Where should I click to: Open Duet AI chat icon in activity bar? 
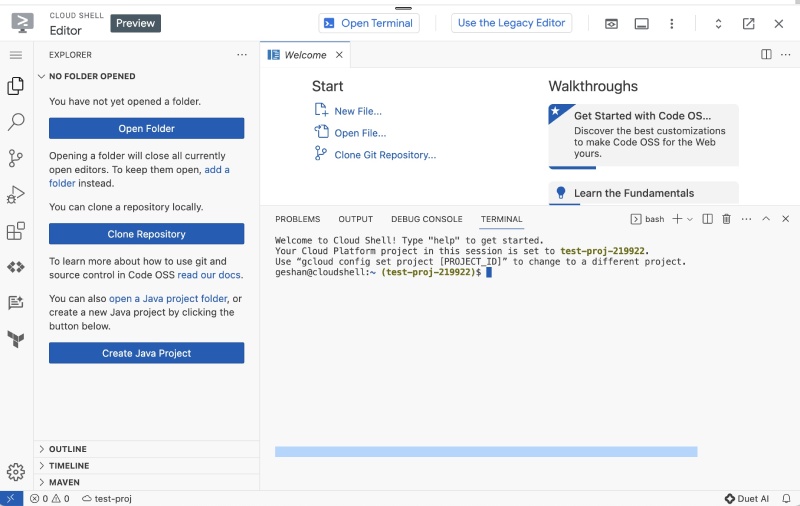pyautogui.click(x=16, y=302)
